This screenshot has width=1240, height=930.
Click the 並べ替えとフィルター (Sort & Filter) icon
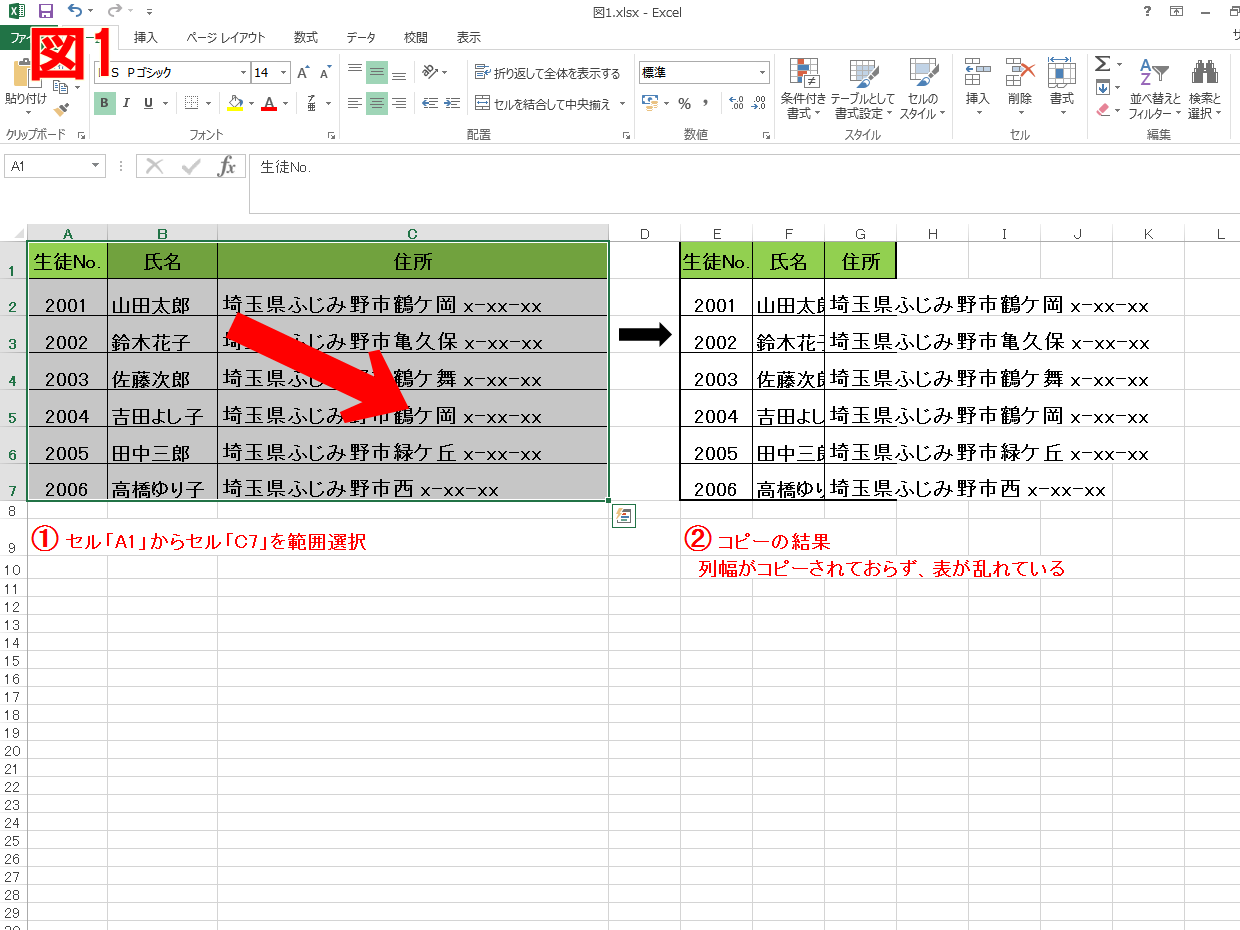(x=1153, y=88)
